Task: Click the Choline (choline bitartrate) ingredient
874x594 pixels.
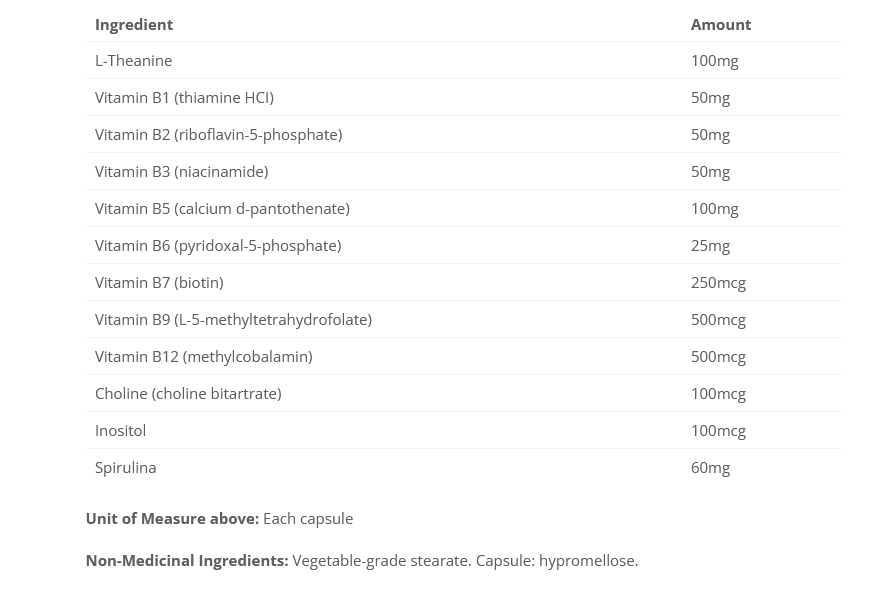Action: click(188, 393)
